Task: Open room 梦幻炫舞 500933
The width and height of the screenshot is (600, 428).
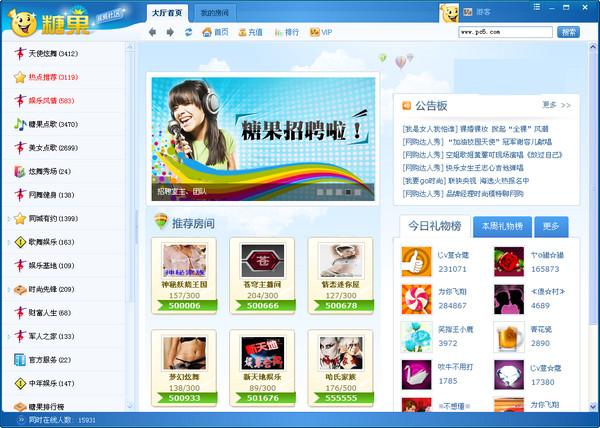Action: point(184,368)
